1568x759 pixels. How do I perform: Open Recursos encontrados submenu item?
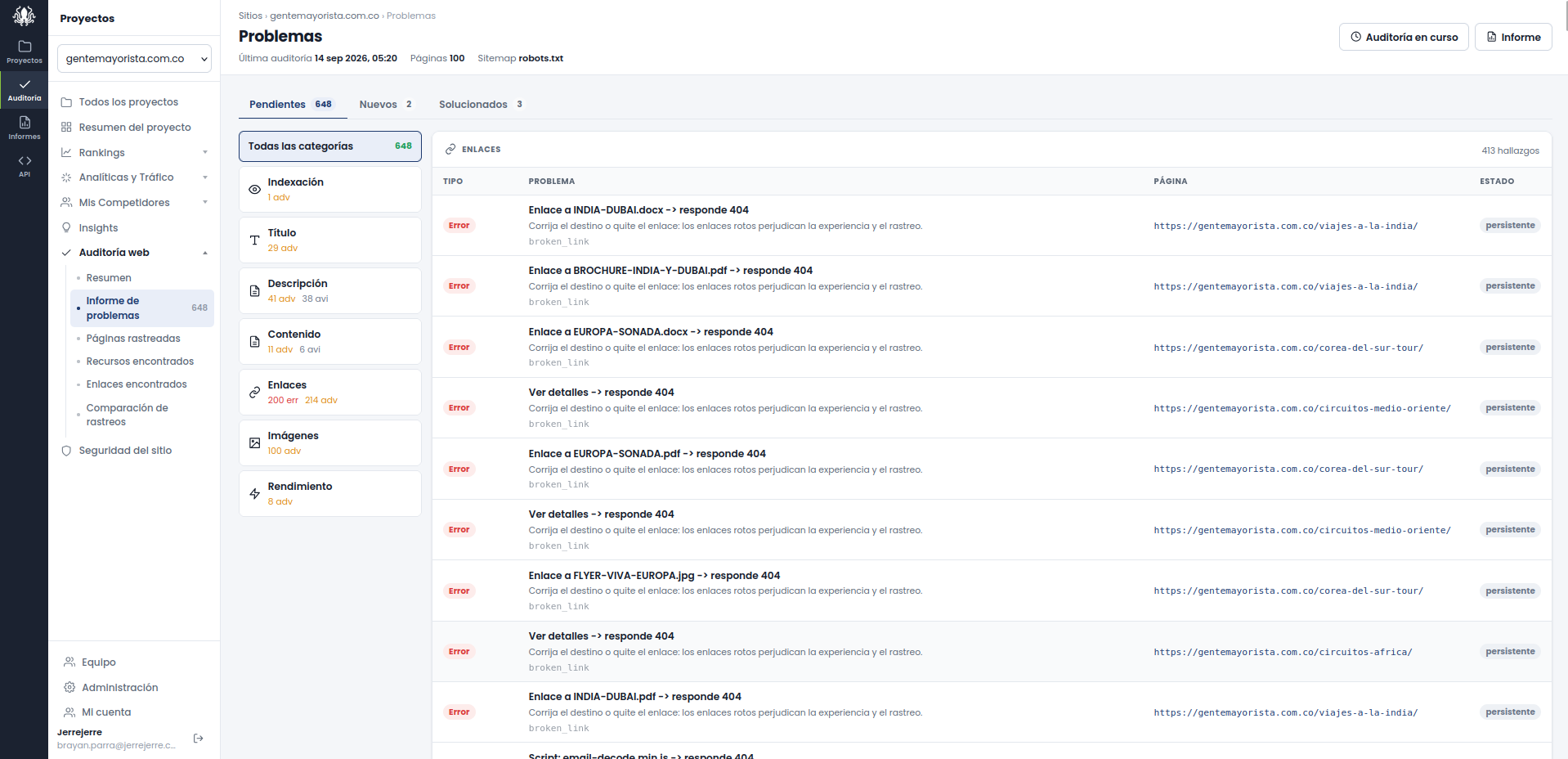140,362
